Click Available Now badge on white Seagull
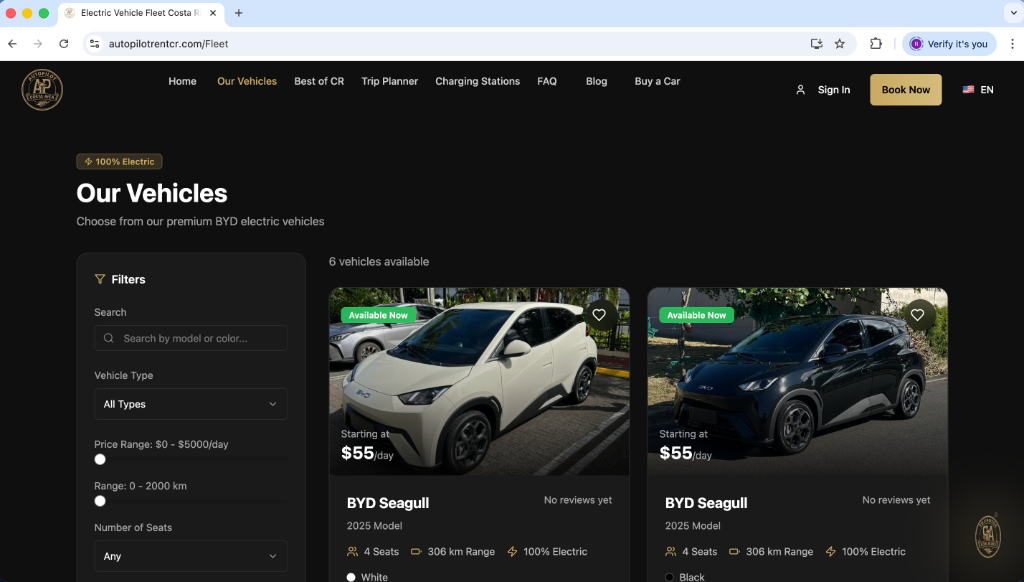 coord(378,315)
